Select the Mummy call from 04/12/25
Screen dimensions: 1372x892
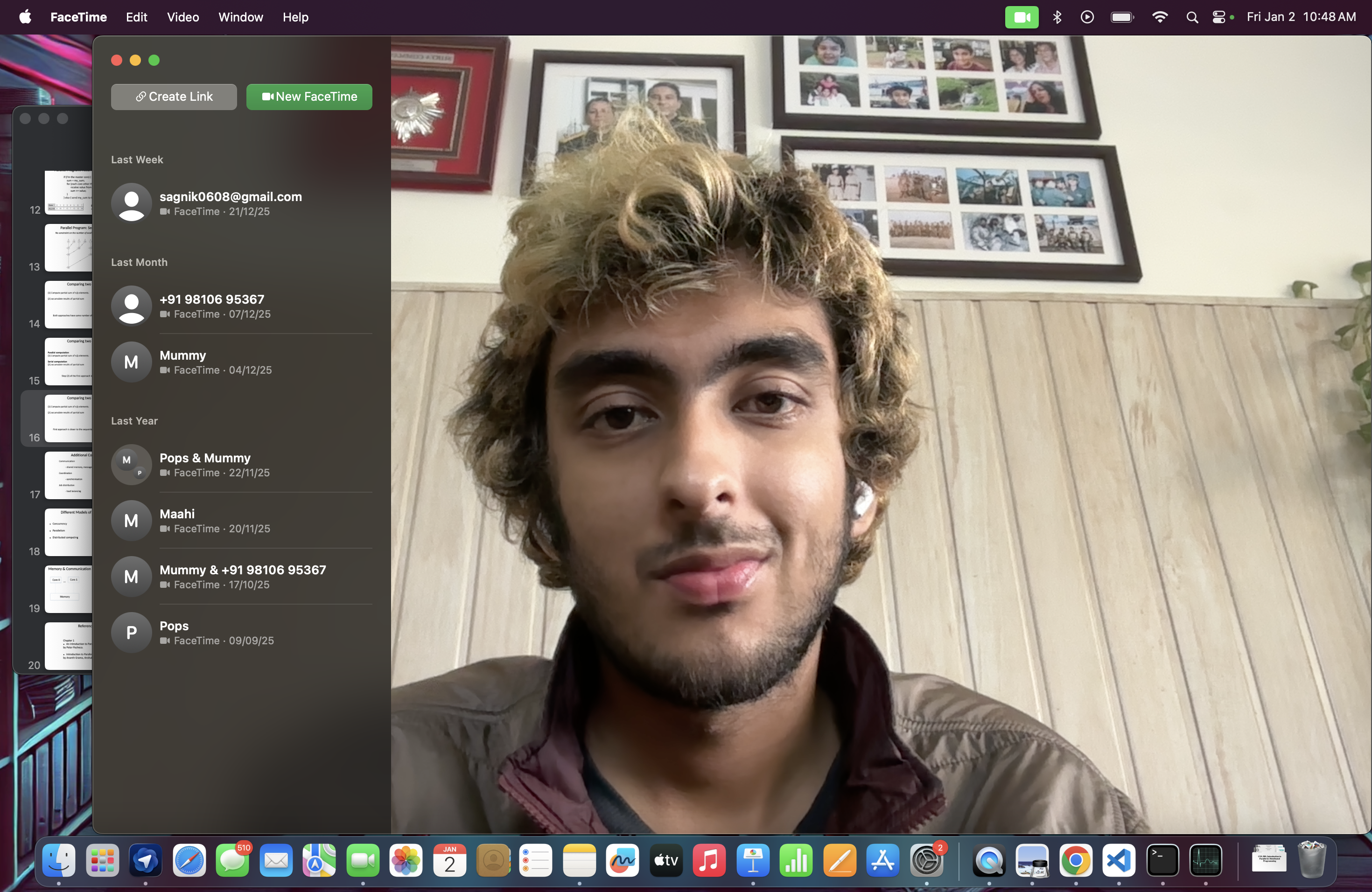(x=242, y=362)
